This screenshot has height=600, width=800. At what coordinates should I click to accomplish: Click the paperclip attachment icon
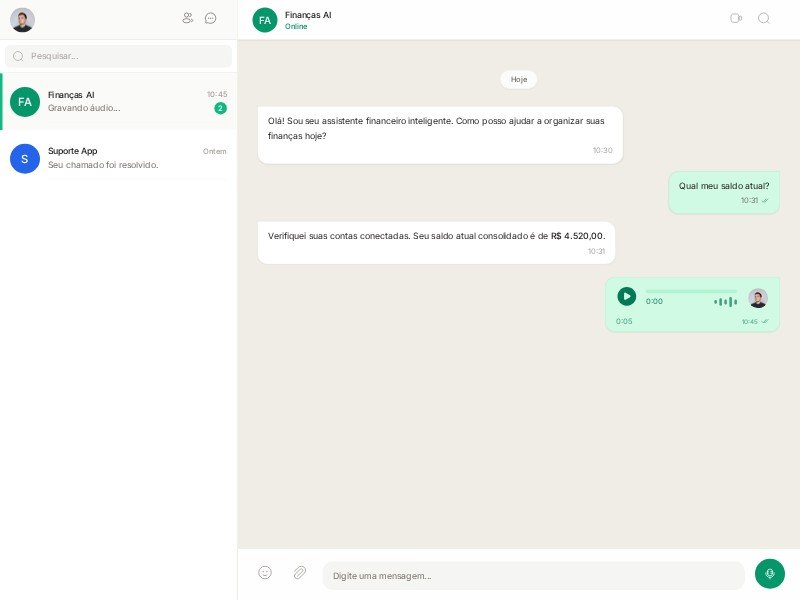299,573
